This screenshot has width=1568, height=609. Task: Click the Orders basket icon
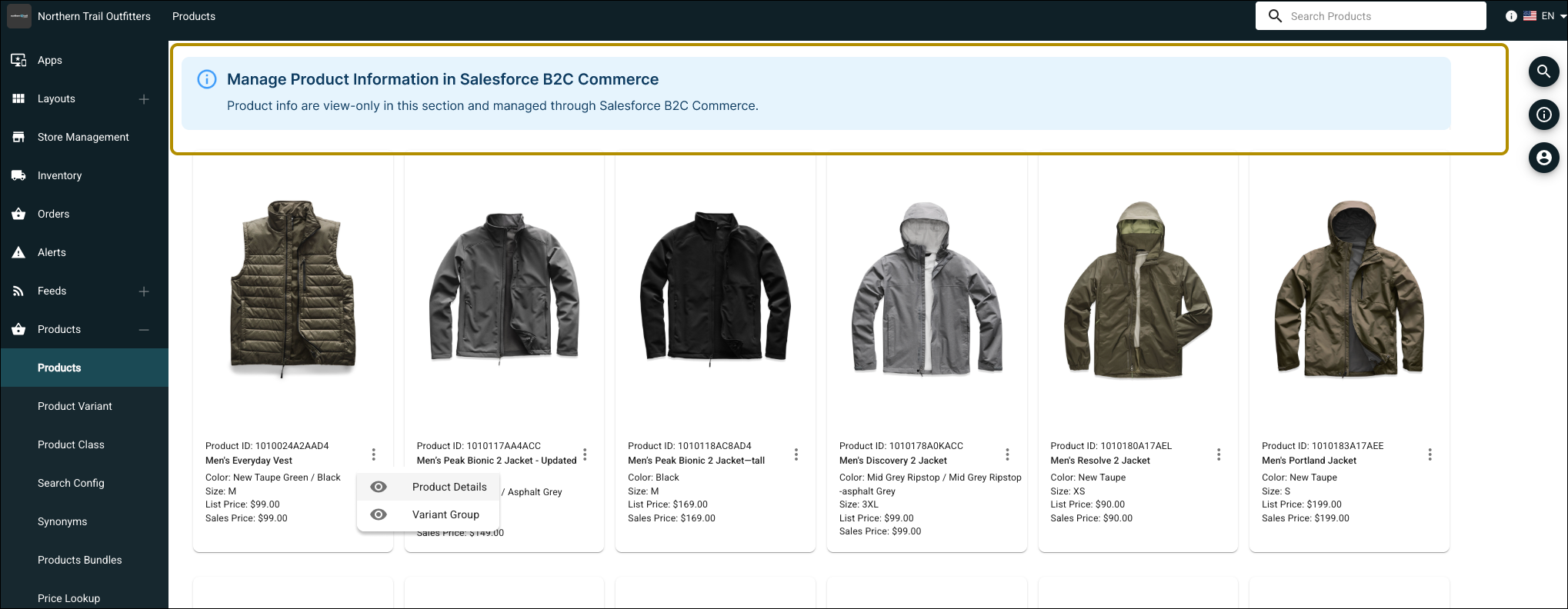[18, 214]
